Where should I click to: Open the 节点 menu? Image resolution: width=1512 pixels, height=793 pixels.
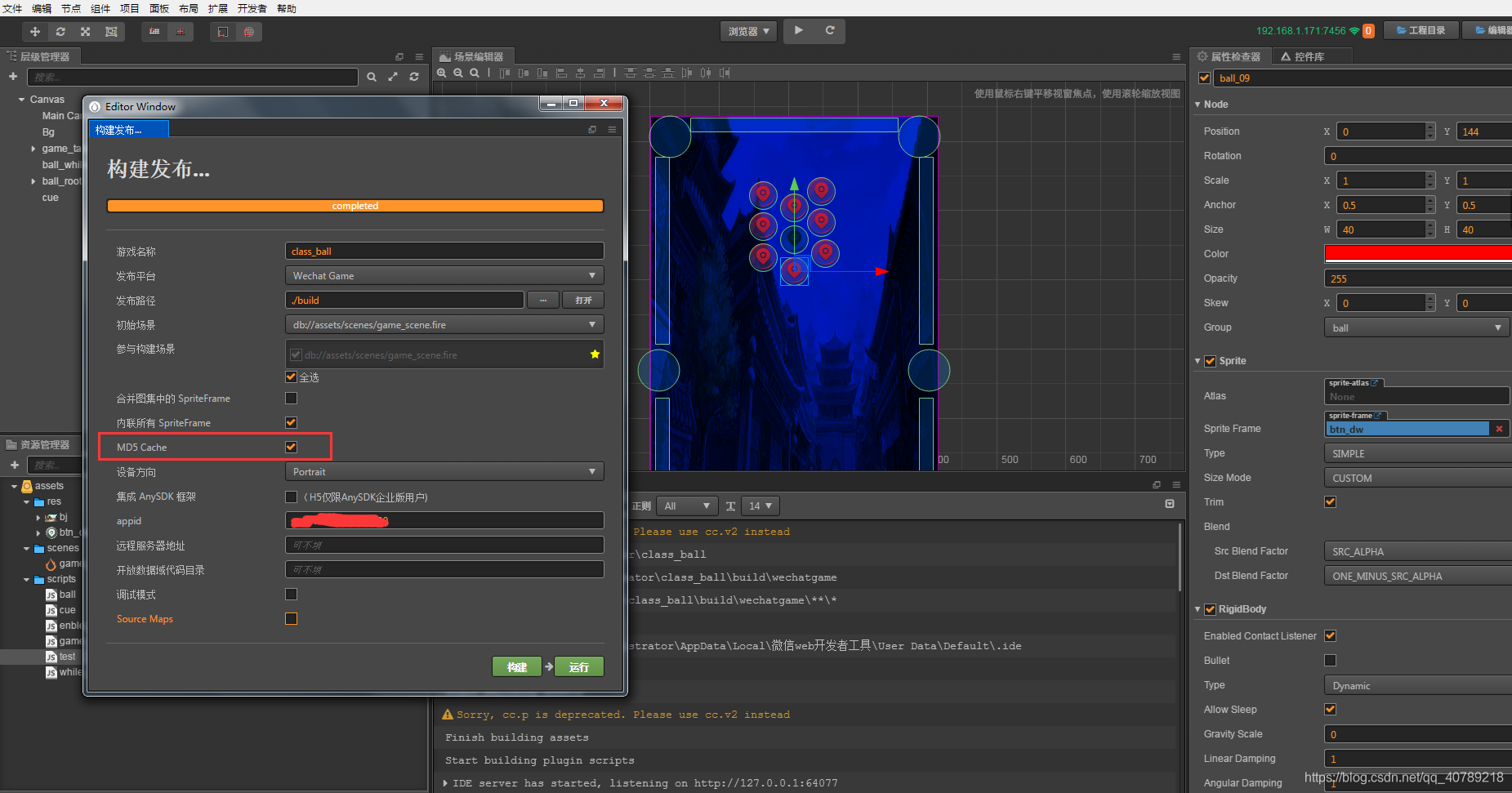(71, 8)
